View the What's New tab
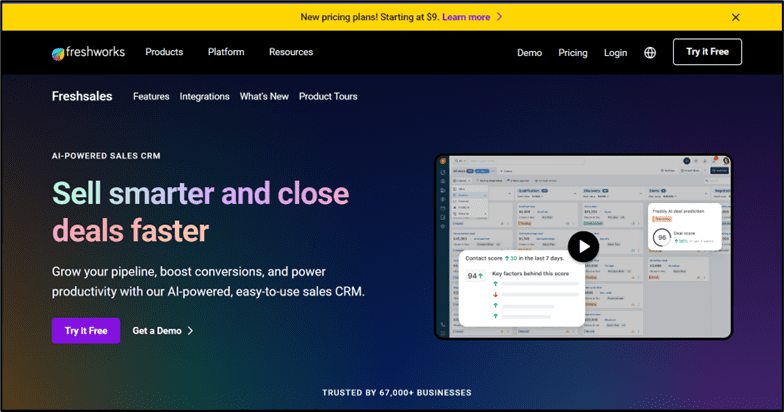The image size is (784, 412). [x=264, y=97]
